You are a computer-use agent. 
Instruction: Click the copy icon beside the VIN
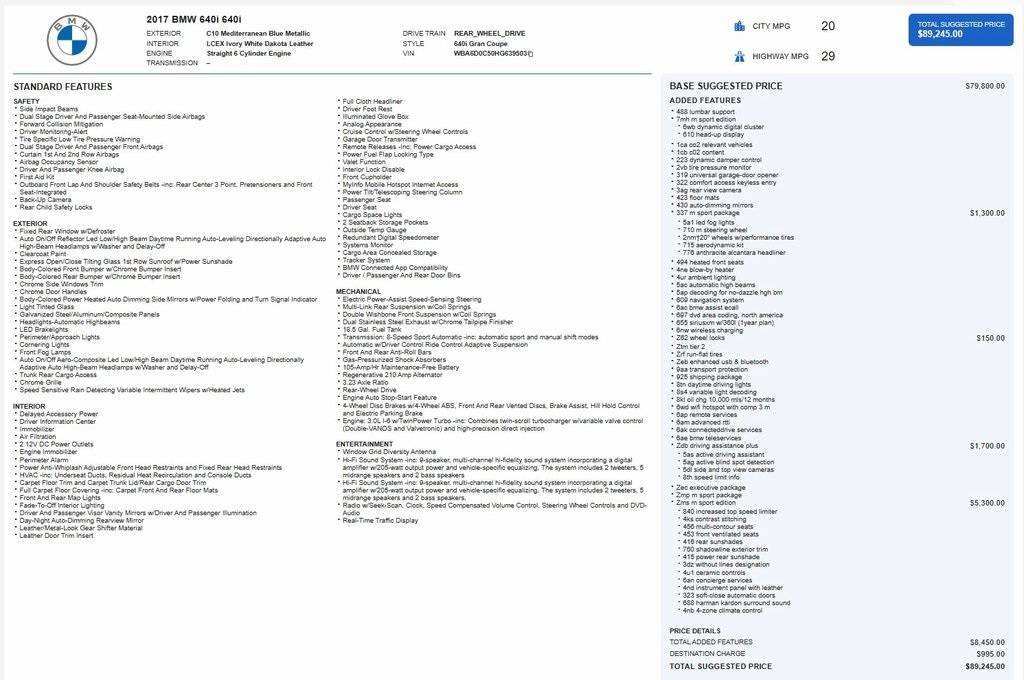pos(530,54)
